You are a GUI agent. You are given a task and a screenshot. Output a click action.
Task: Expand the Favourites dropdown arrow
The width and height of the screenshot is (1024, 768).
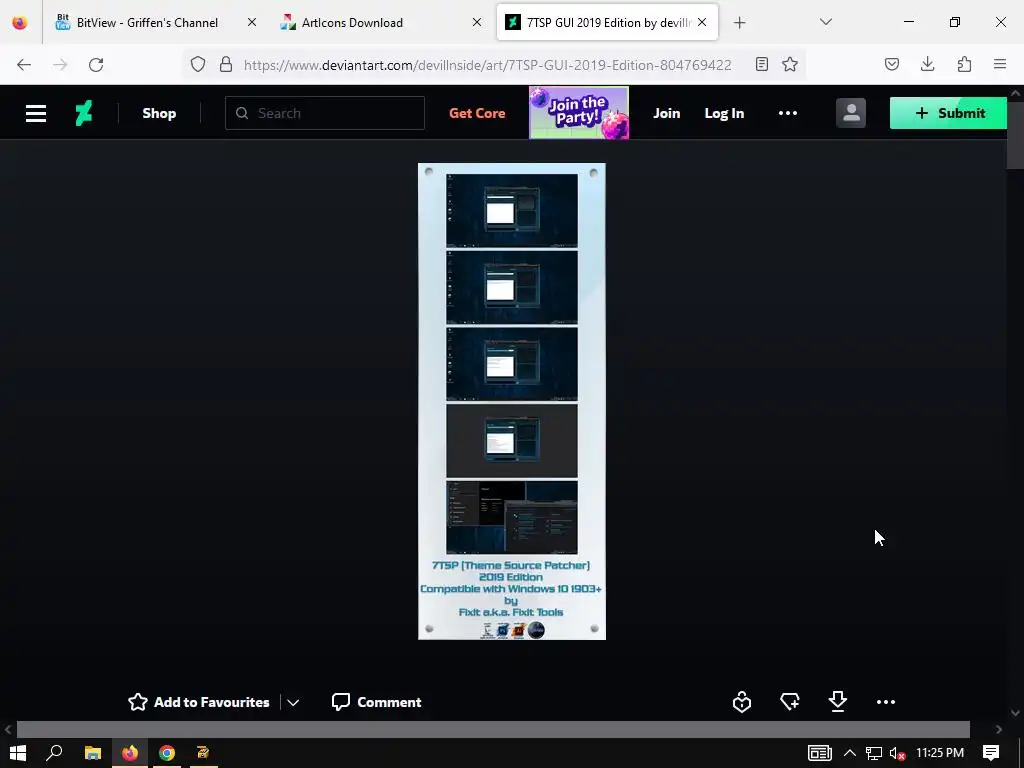click(x=293, y=703)
